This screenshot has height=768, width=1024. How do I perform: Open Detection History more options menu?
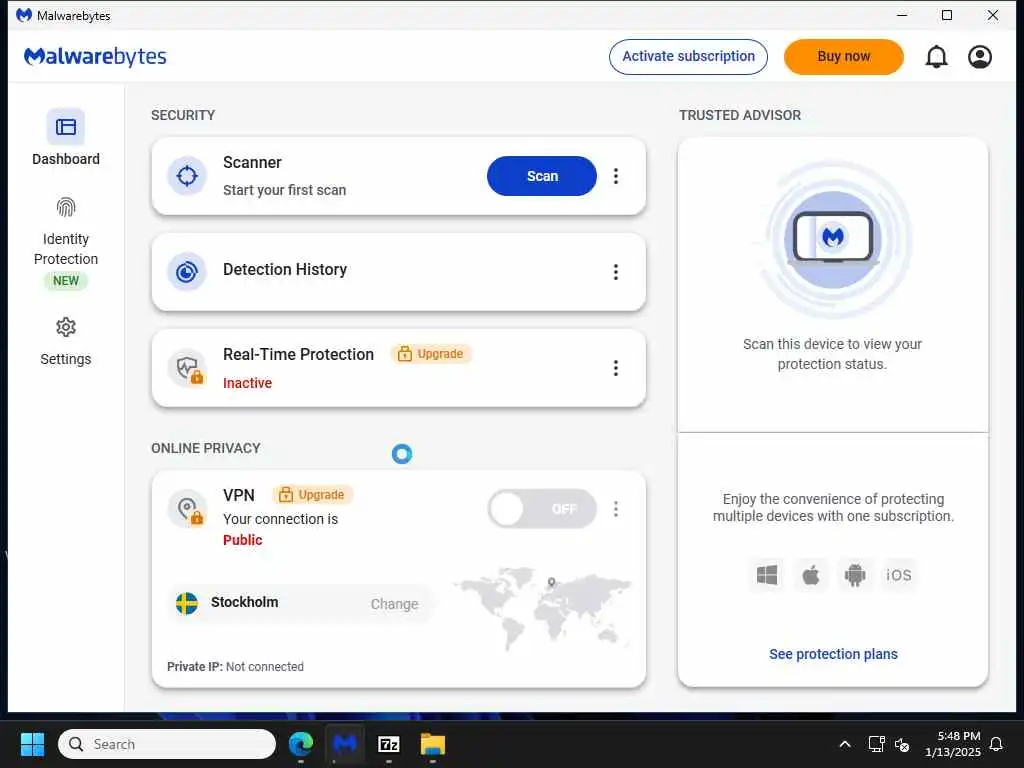[x=615, y=272]
